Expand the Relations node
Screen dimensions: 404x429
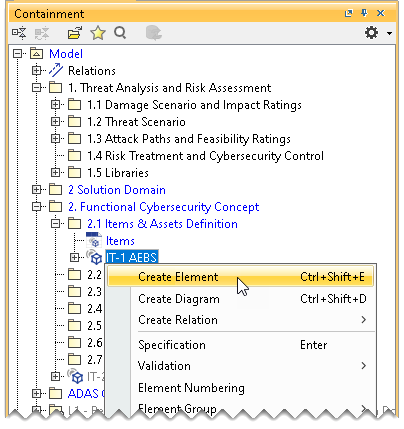37,71
